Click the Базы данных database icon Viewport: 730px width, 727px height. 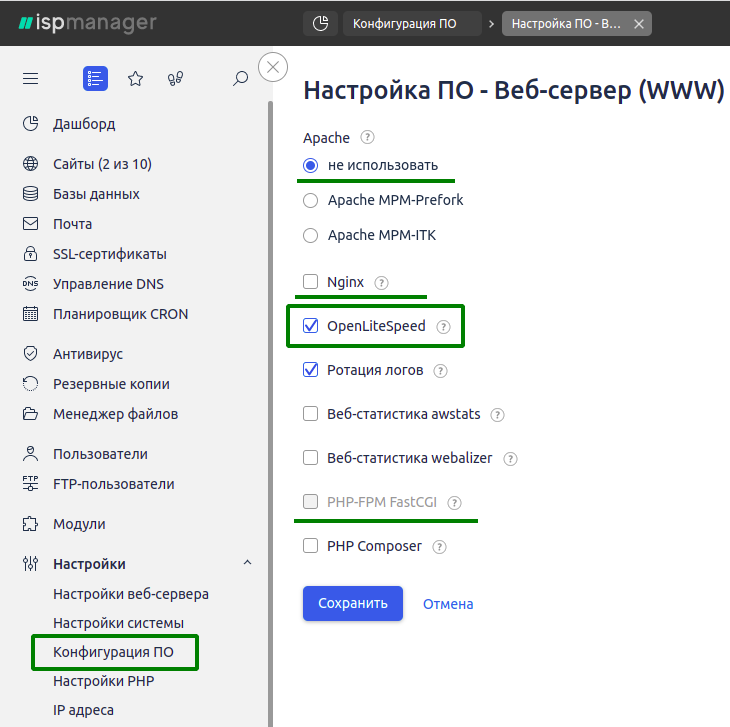coord(31,194)
